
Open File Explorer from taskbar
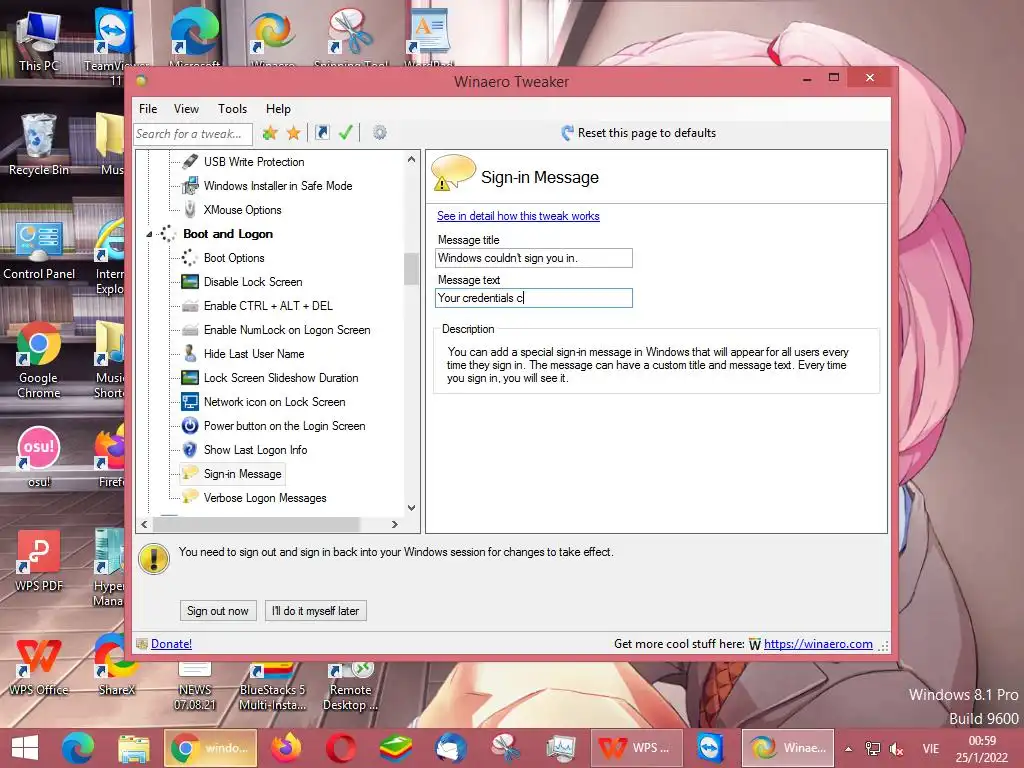(133, 748)
